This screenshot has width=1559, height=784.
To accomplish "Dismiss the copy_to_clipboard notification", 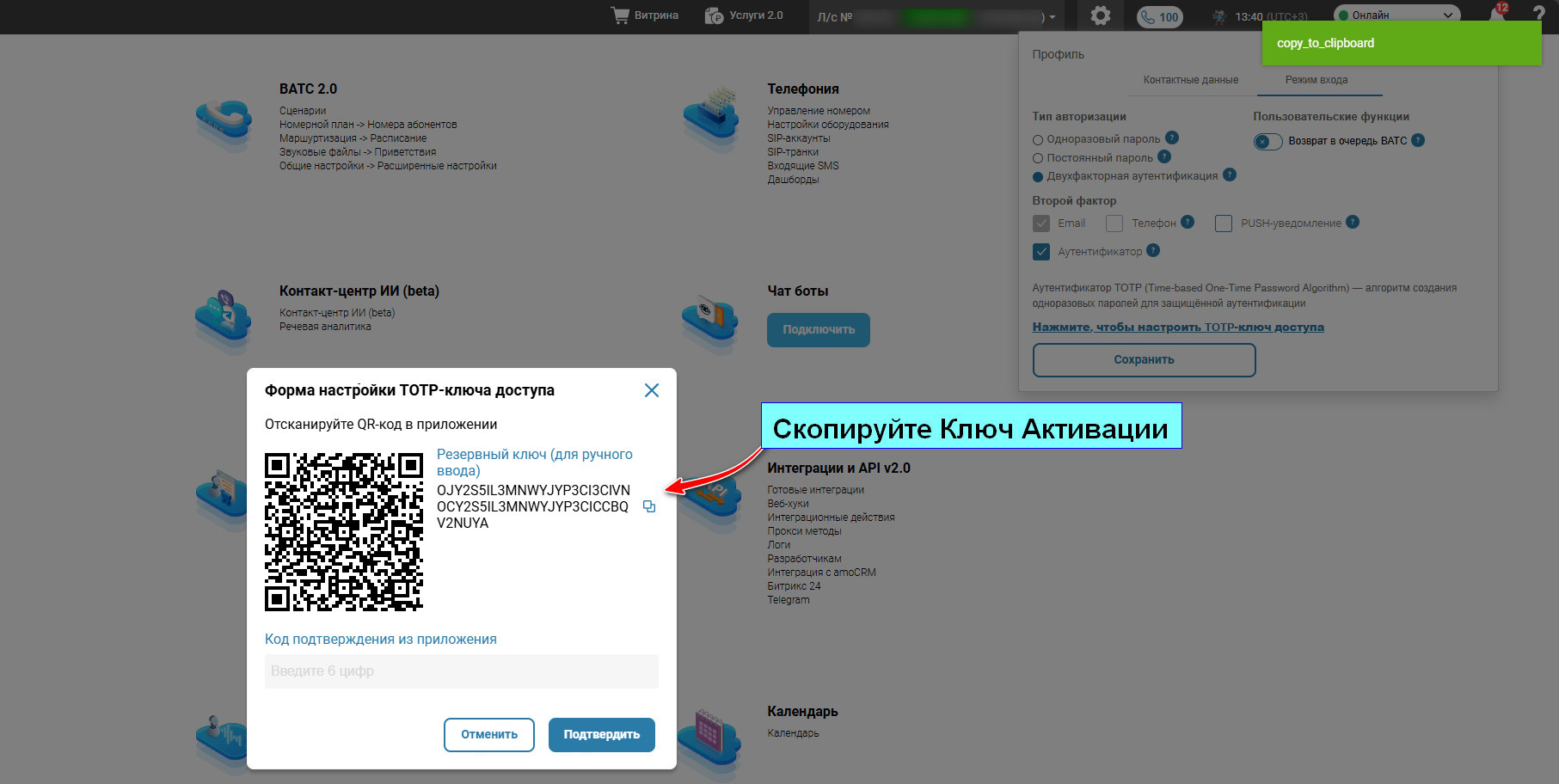I will tap(1402, 43).
